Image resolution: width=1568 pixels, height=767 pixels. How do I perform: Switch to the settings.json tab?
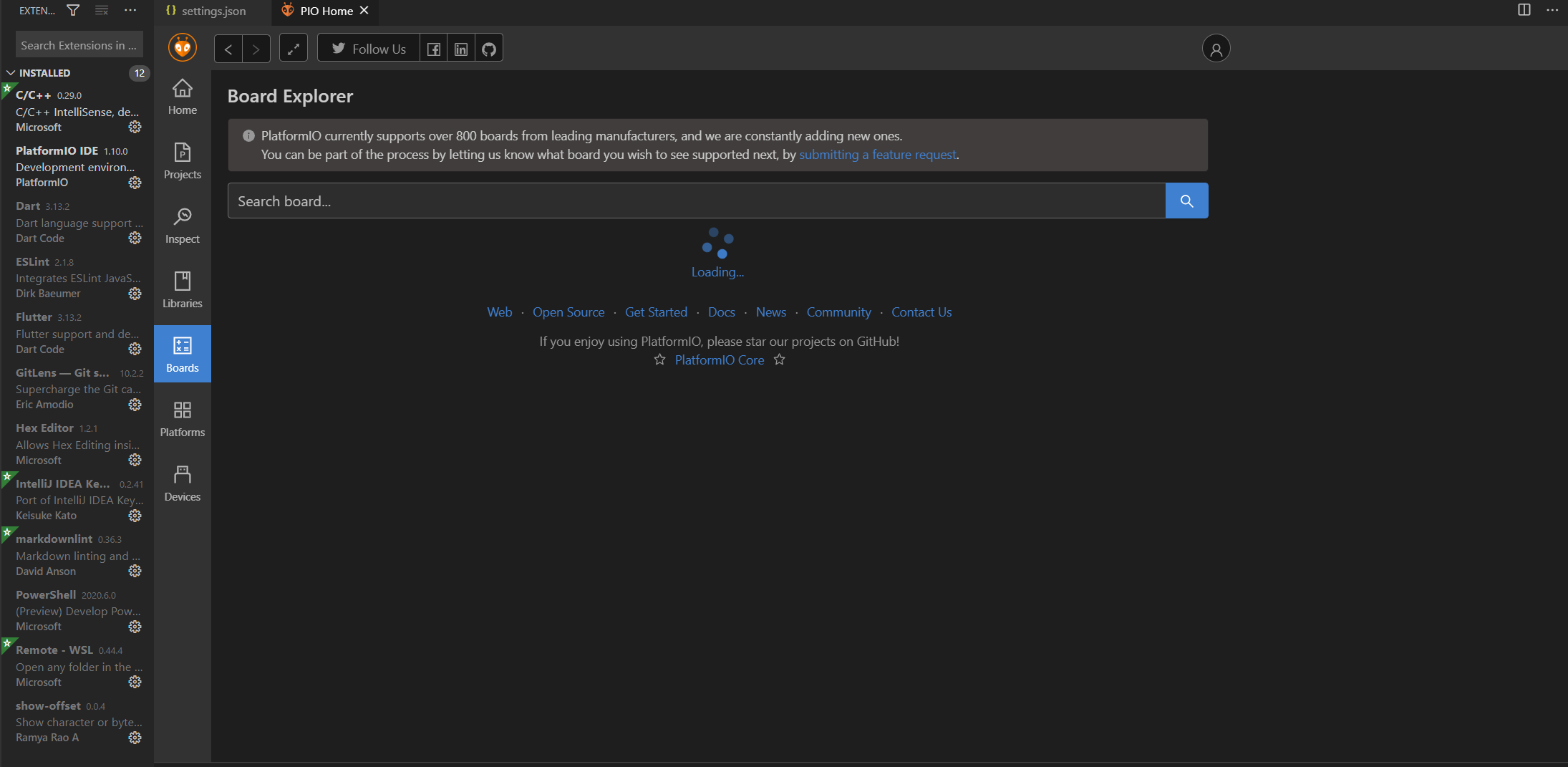click(x=213, y=11)
